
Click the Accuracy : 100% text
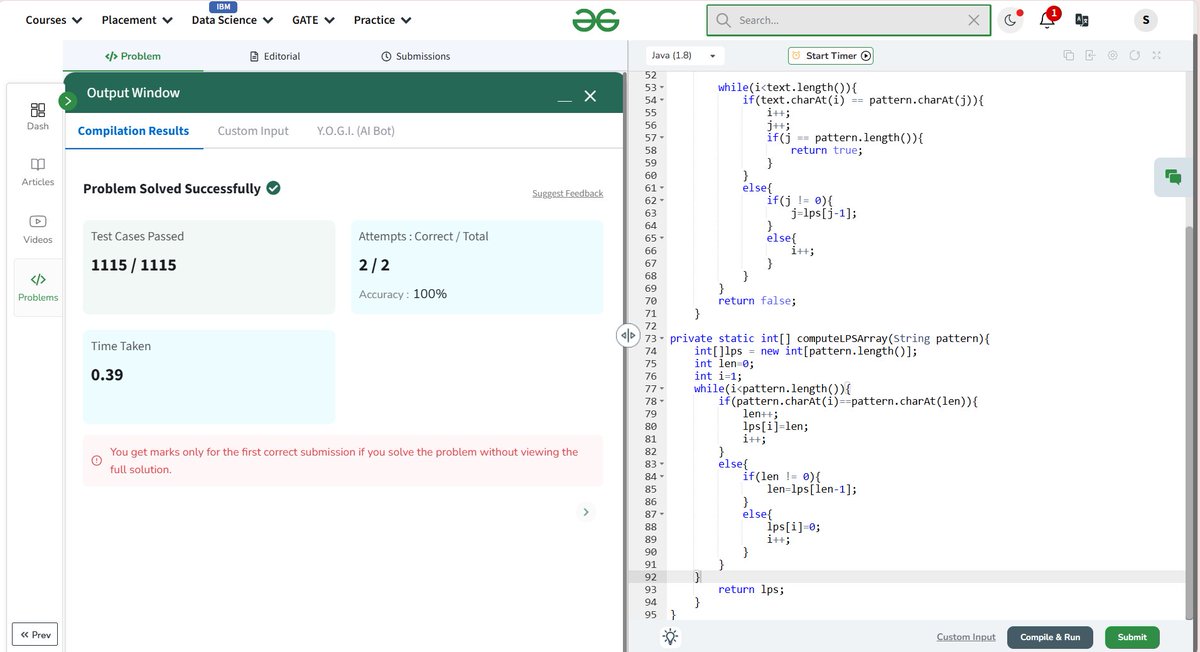[403, 294]
